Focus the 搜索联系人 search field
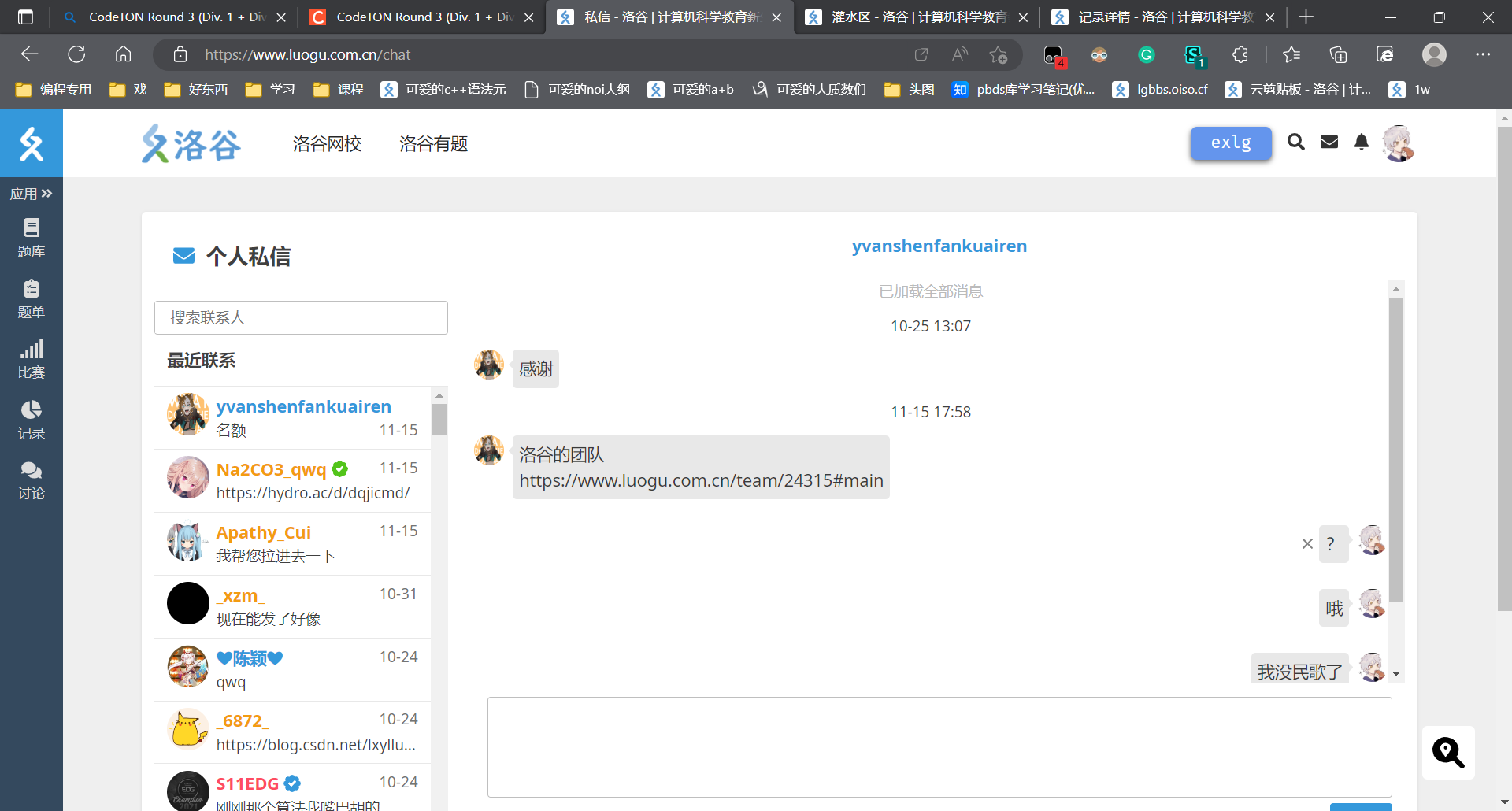The image size is (1512, 811). (301, 317)
